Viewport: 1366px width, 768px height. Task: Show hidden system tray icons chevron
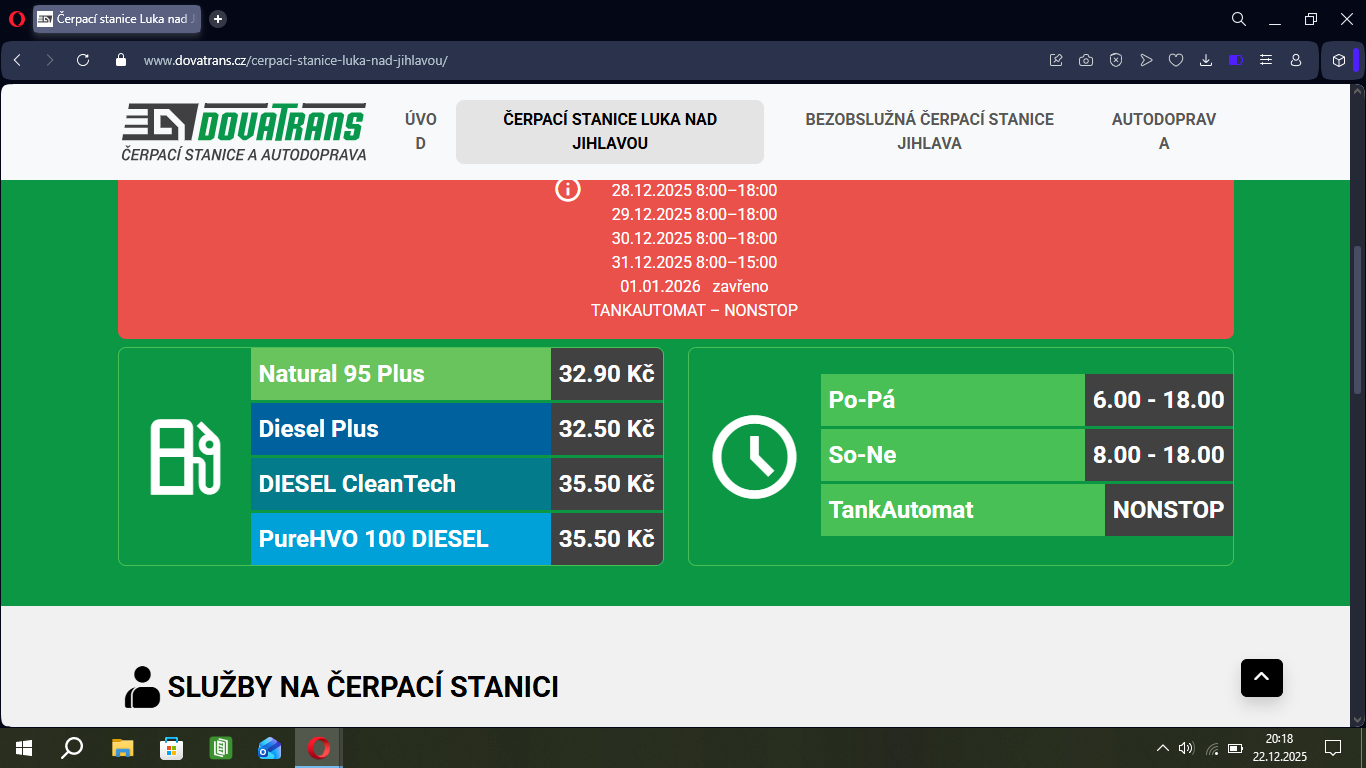[1162, 748]
